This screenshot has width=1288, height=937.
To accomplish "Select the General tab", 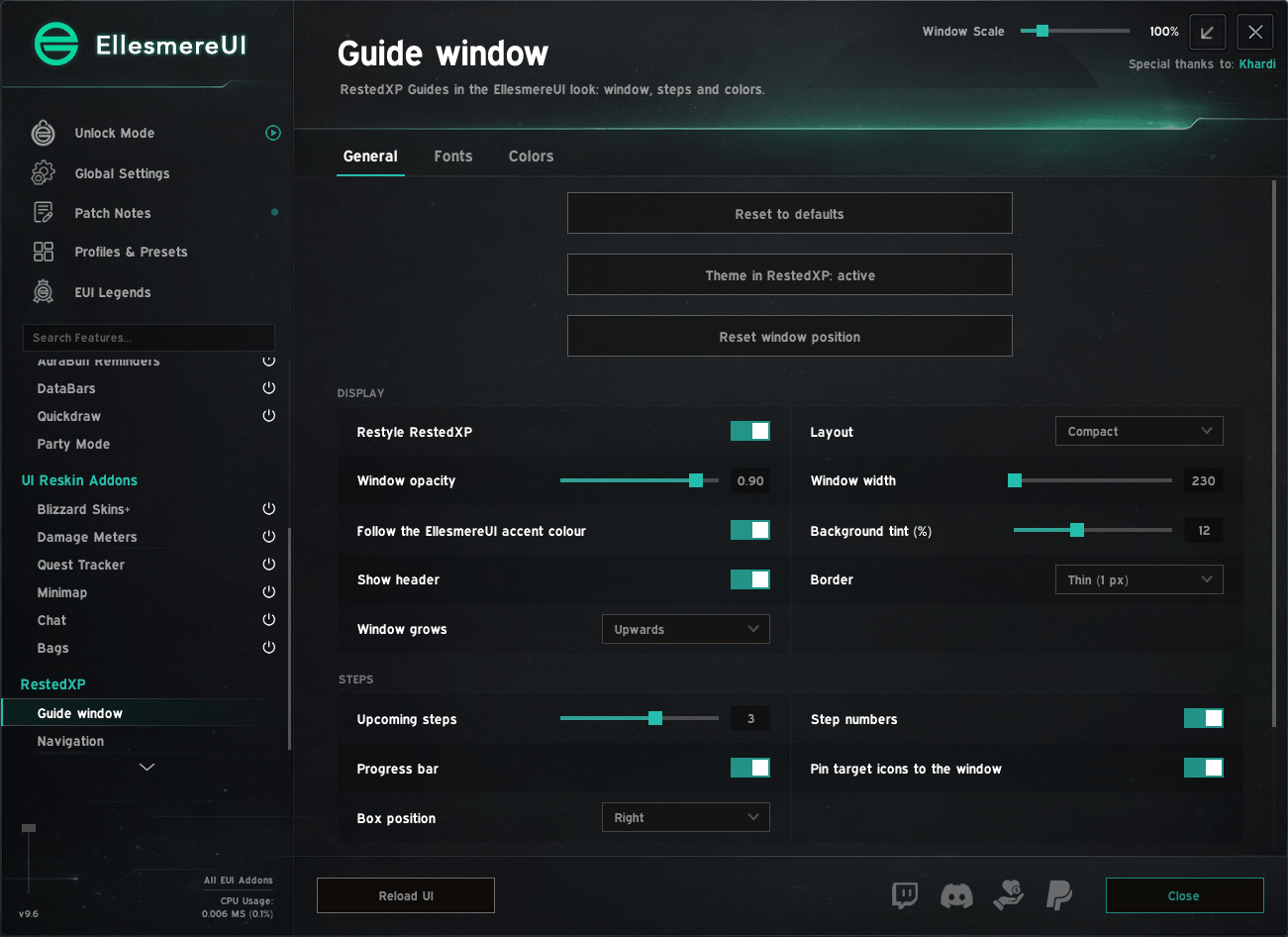I will pos(370,156).
